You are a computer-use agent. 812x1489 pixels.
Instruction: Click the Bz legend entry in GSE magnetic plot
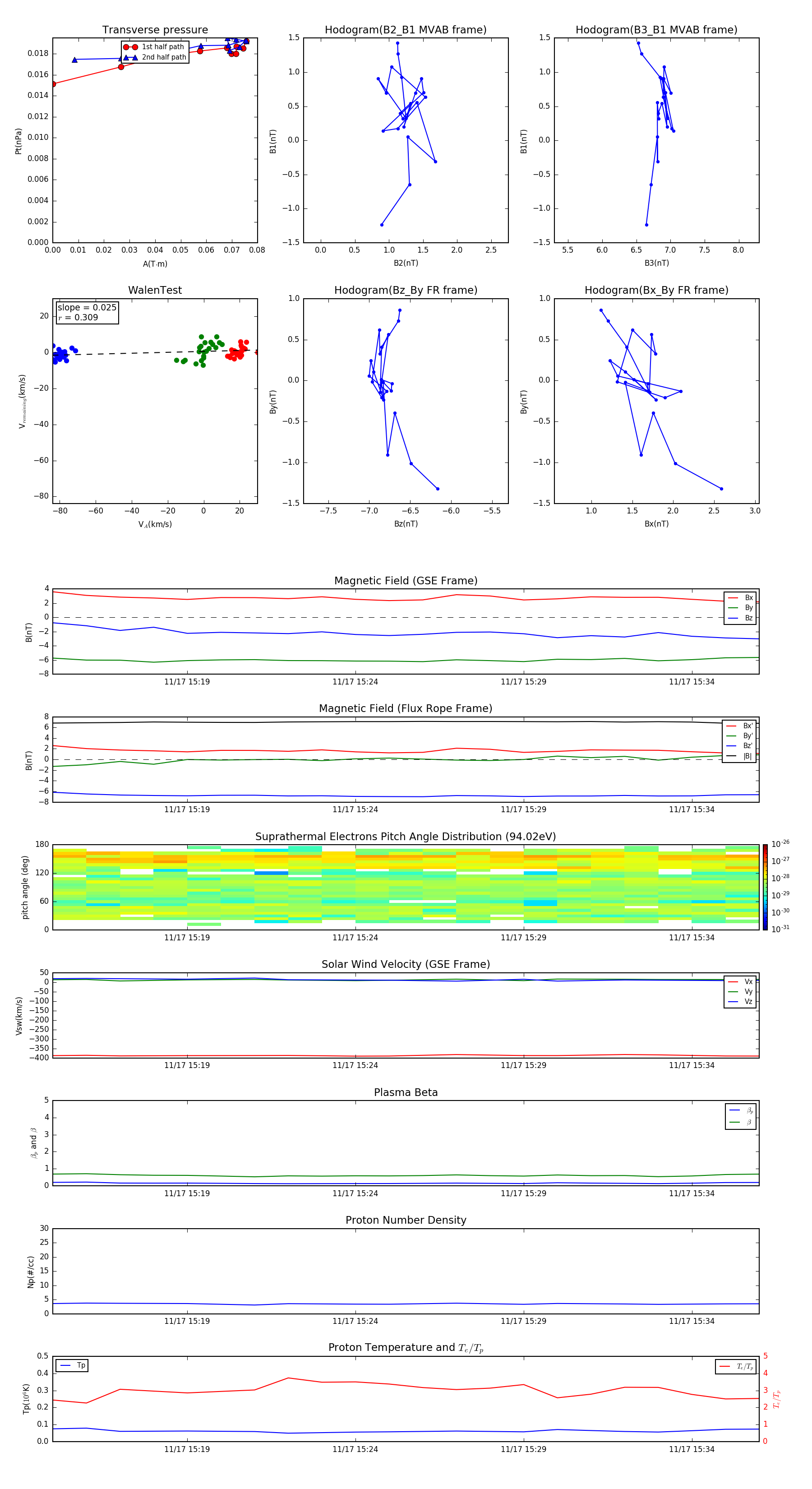click(x=740, y=618)
